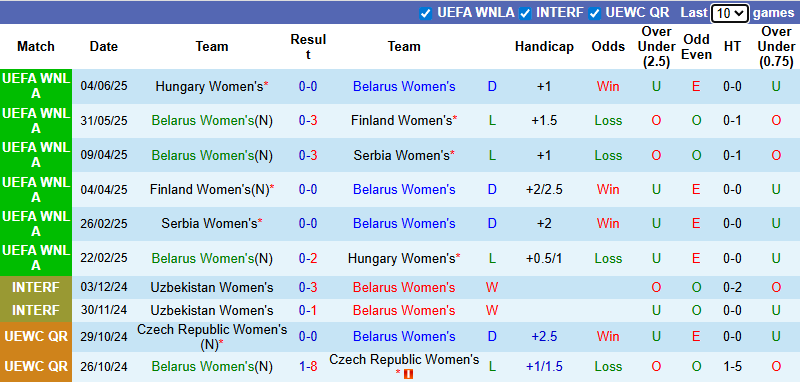Uncheck the UEFA WNLA filter checkbox
Viewport: 800px width, 382px height.
tap(426, 13)
